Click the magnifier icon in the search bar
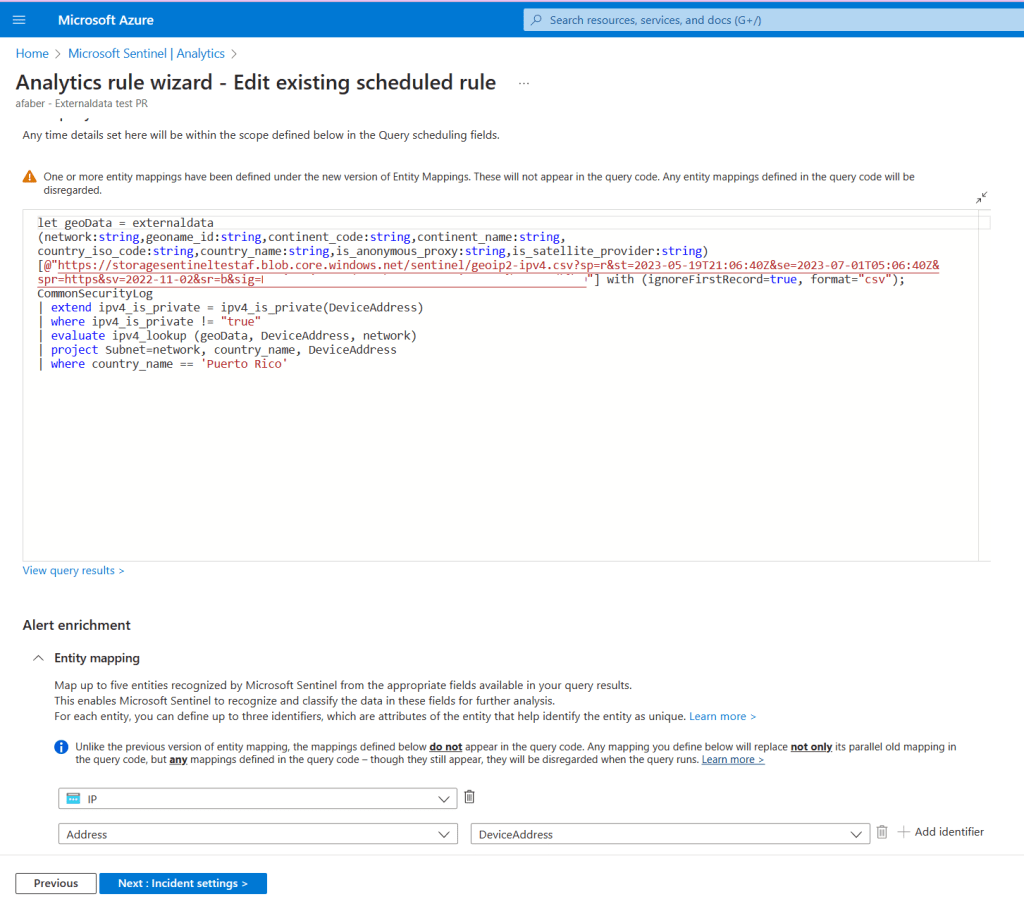This screenshot has width=1024, height=911. point(537,20)
